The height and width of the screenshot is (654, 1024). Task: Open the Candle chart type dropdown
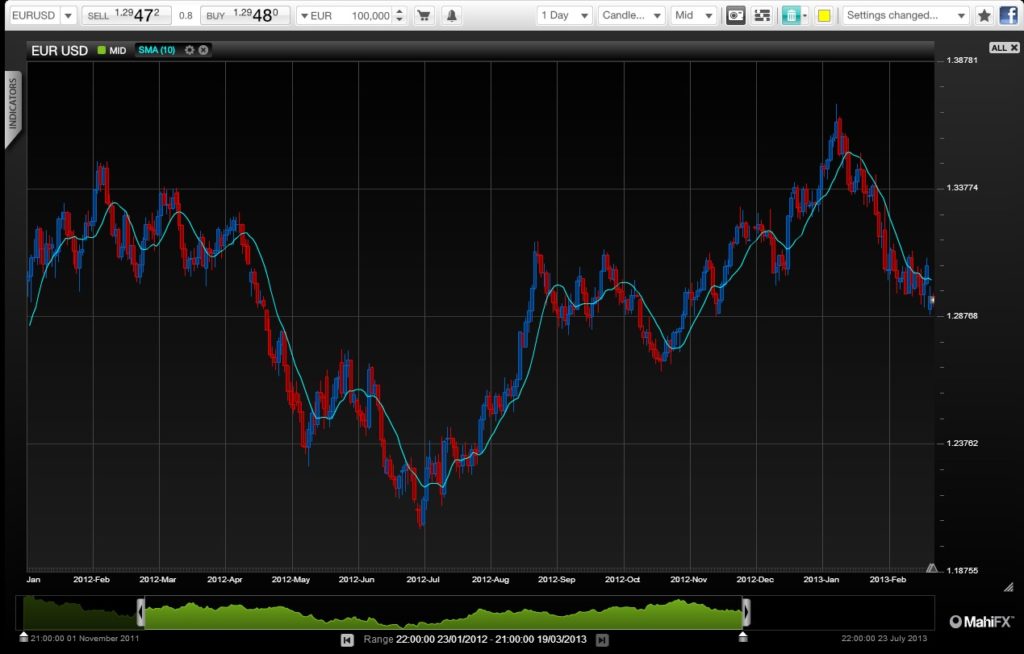pos(630,16)
